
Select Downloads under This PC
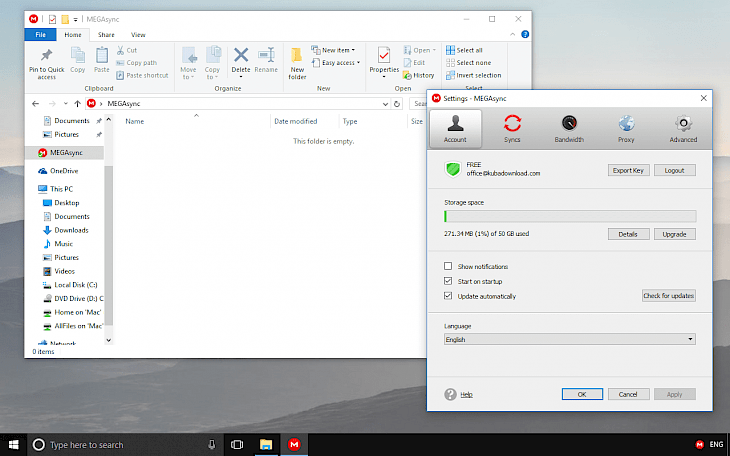[65, 230]
